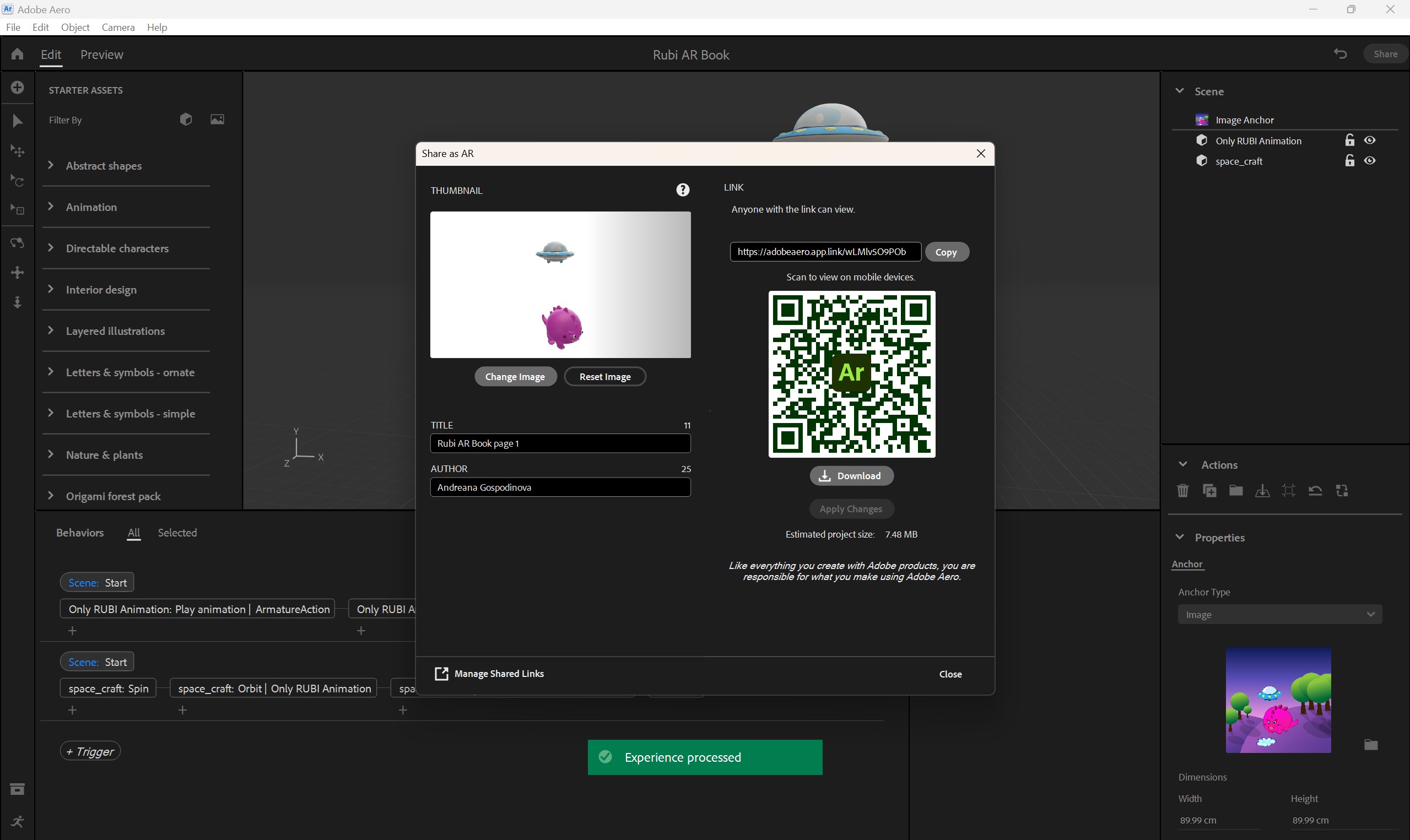Screen dimensions: 1410x840
Task: Click the Download QR code button
Action: [x=850, y=475]
